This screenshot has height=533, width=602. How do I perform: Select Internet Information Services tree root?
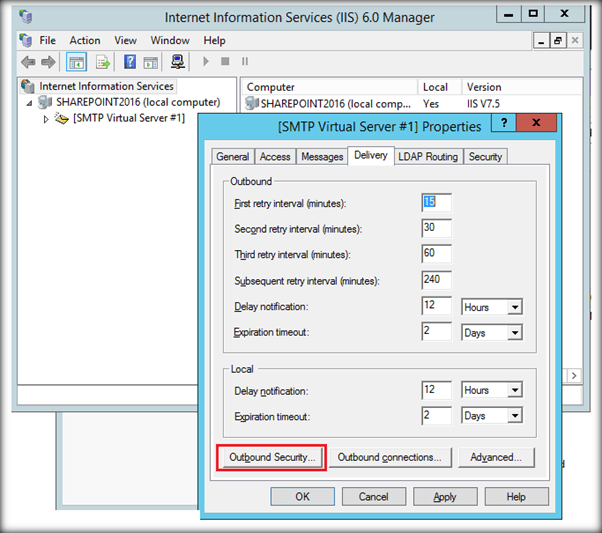coord(106,86)
